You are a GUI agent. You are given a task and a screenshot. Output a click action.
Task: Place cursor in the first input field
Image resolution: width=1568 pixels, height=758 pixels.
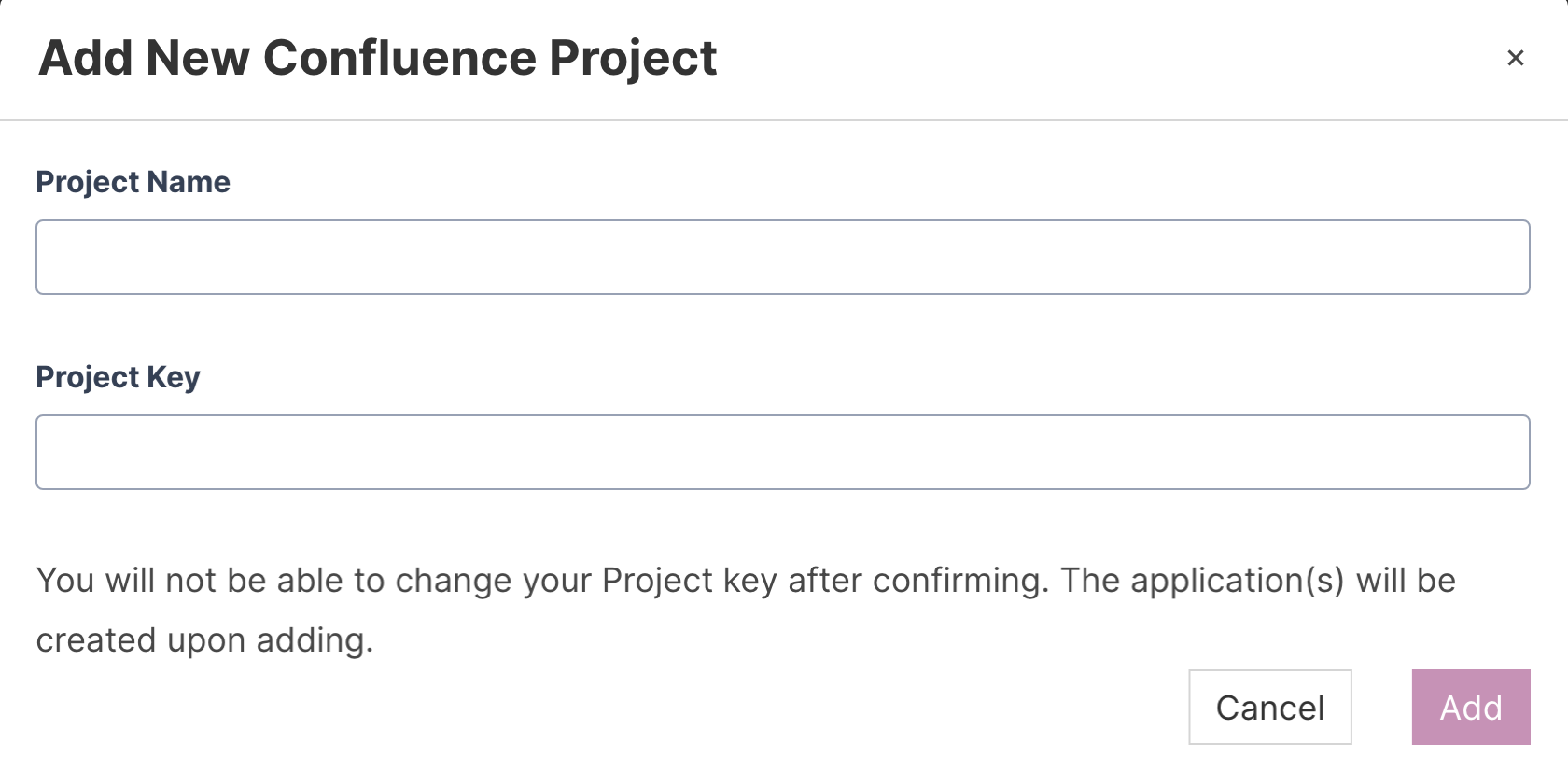[782, 258]
